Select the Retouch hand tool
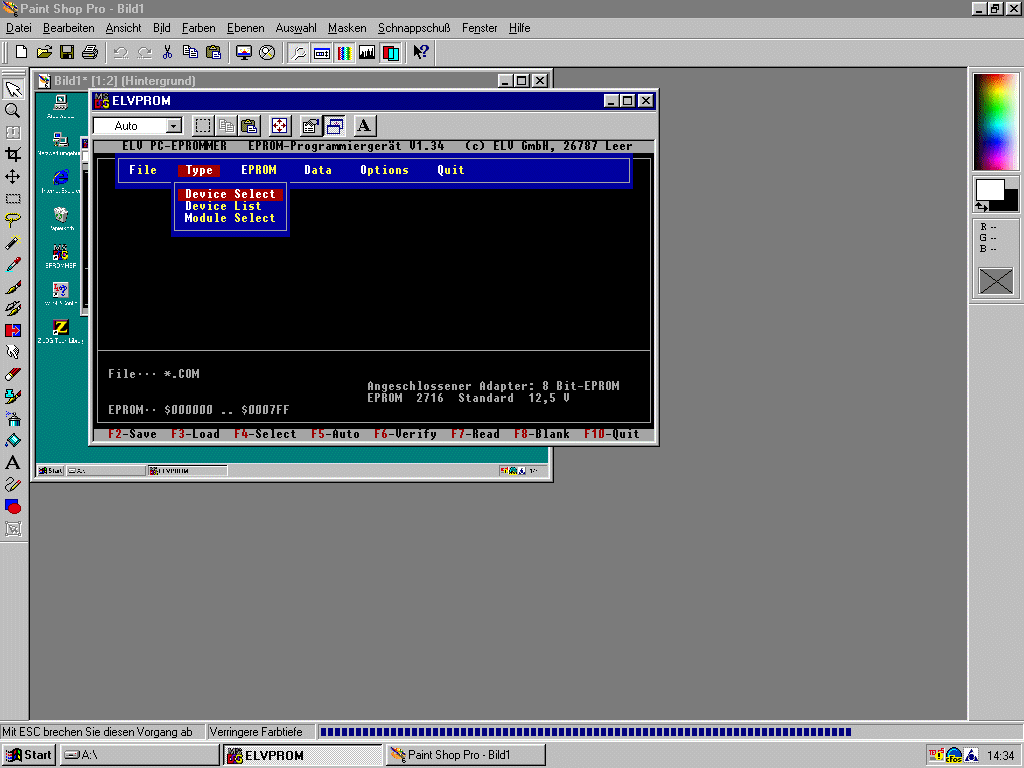 [13, 353]
